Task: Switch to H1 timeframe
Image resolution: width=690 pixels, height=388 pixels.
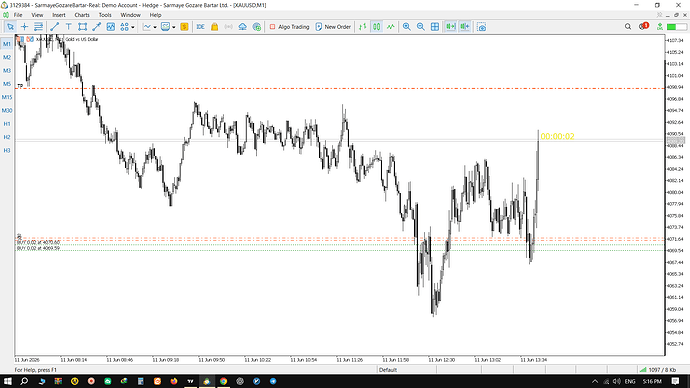Action: tap(7, 124)
